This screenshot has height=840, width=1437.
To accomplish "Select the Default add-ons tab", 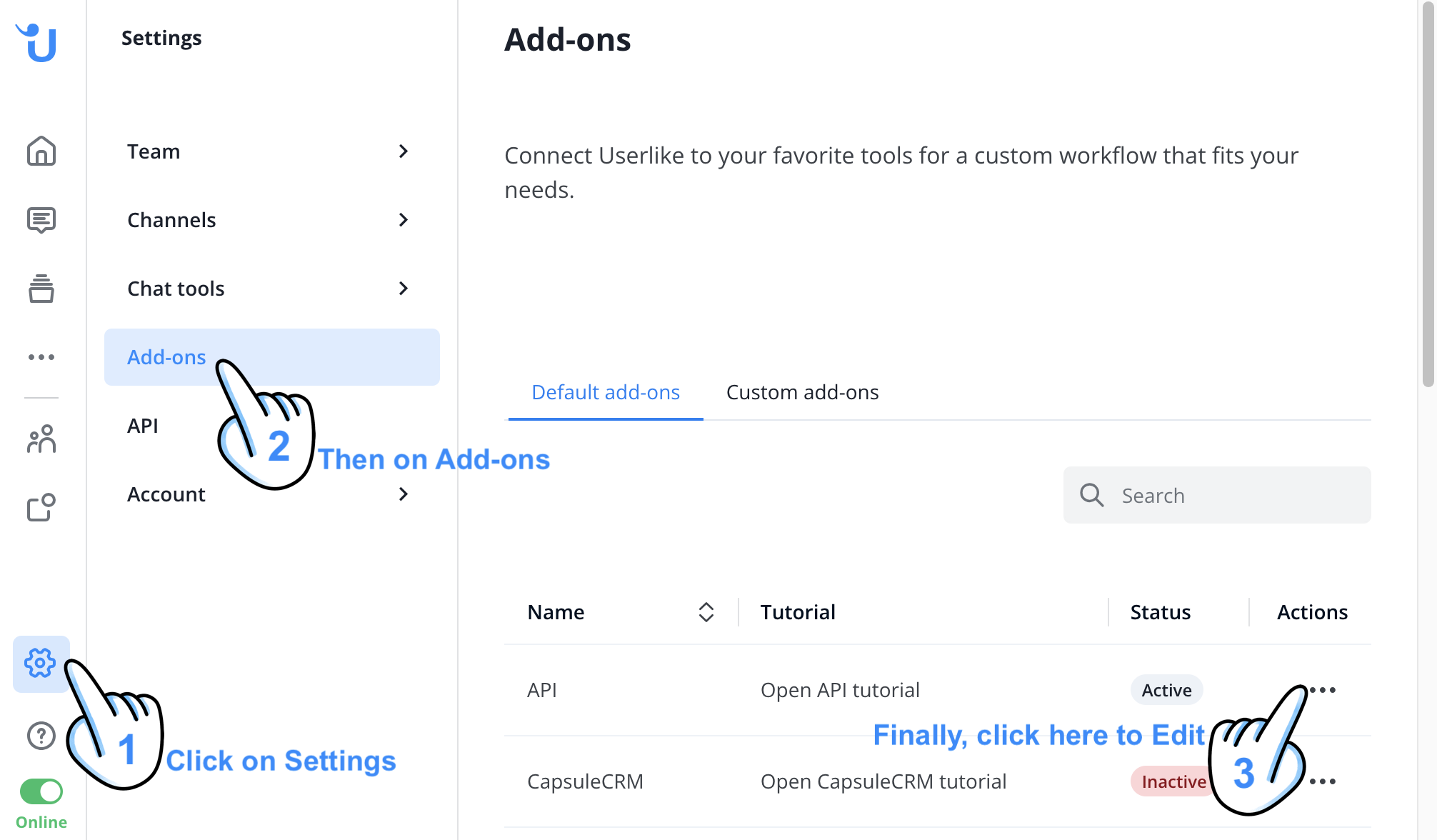I will 605,391.
